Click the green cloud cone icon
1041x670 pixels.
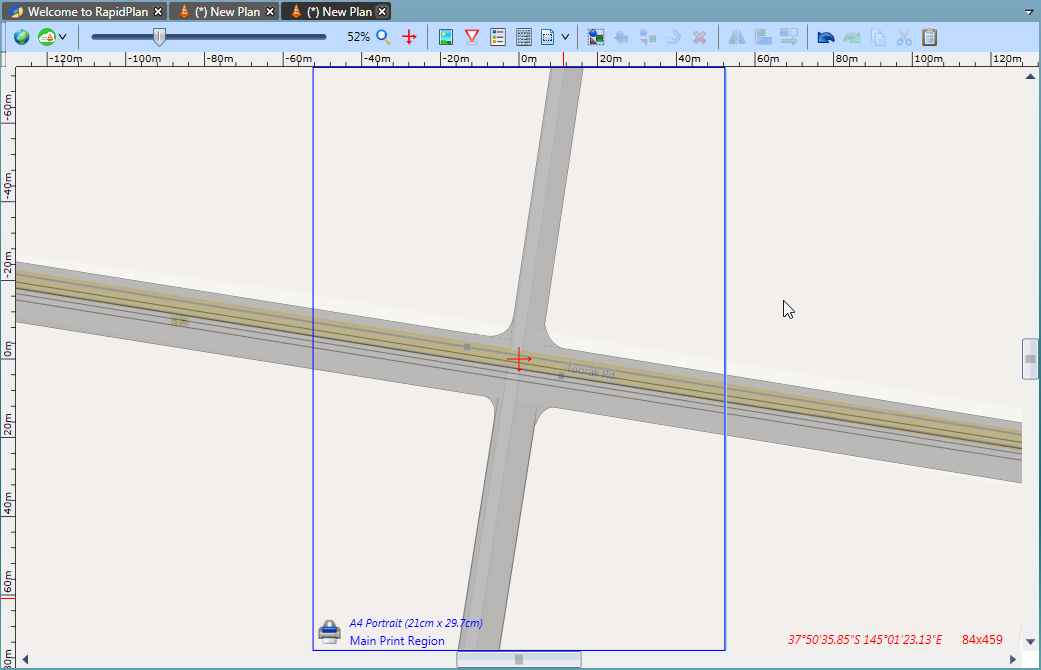pyautogui.click(x=46, y=37)
